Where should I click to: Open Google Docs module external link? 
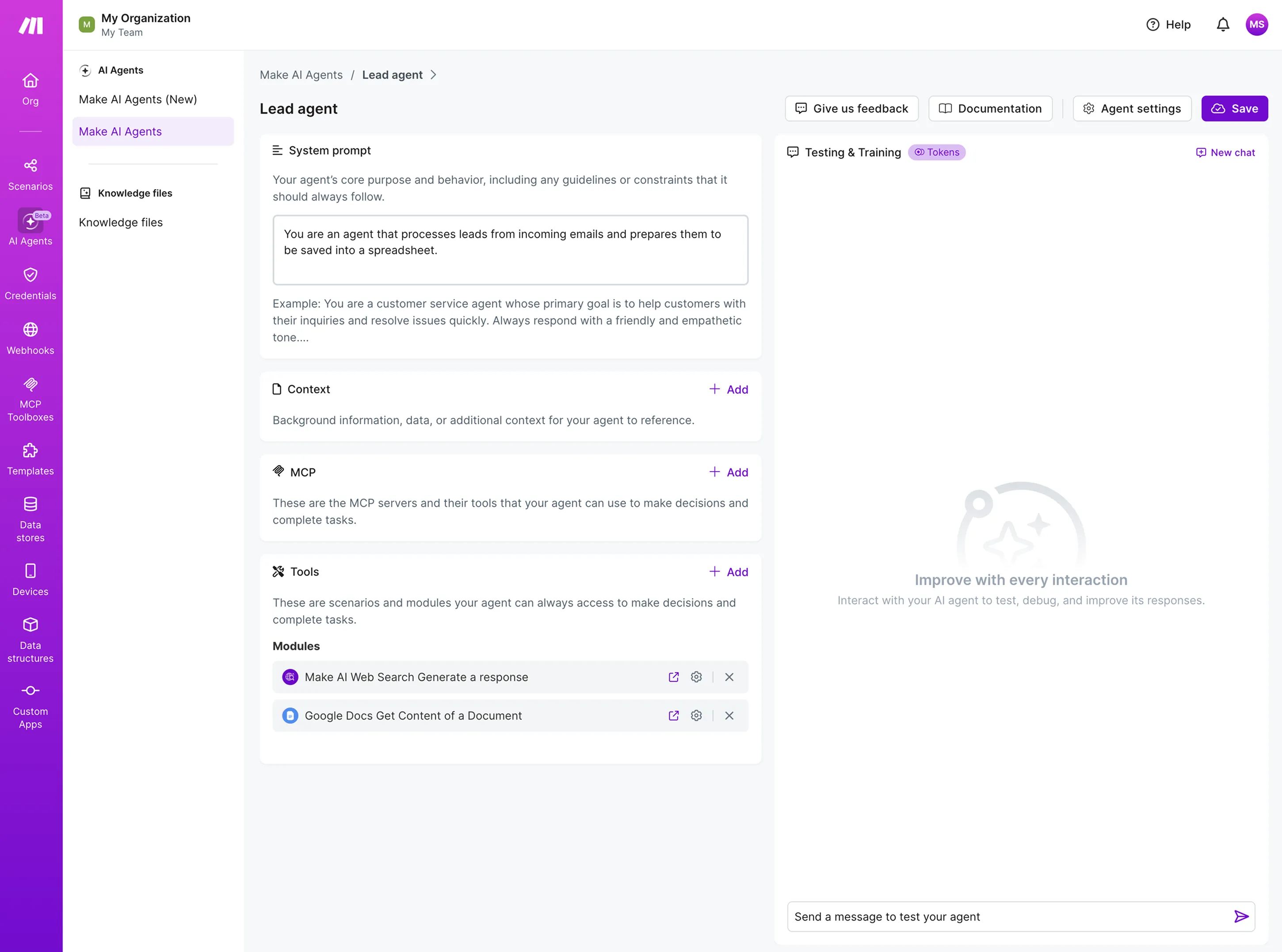click(673, 716)
